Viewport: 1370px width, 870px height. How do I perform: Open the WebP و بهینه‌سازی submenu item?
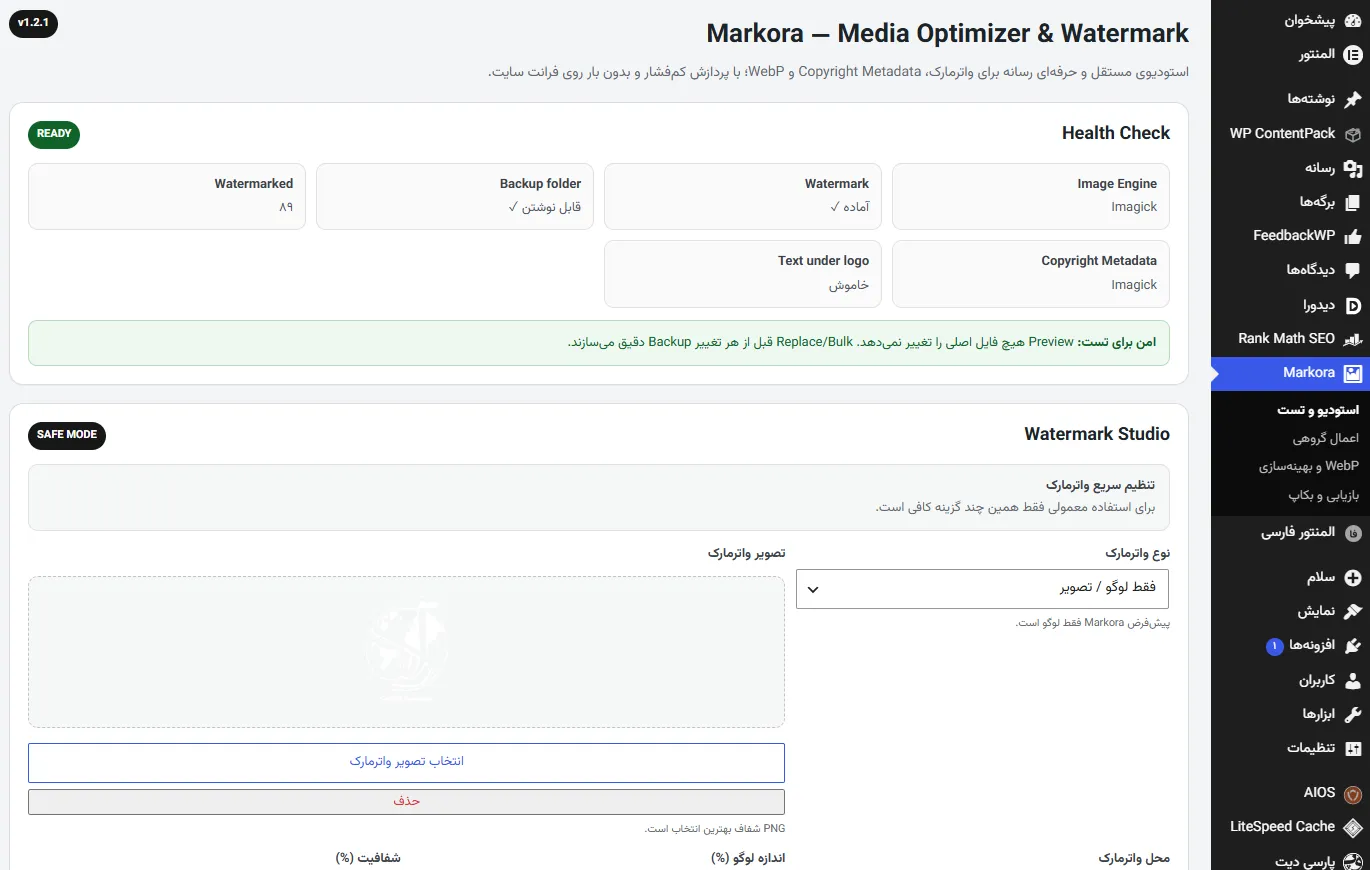pos(1309,466)
